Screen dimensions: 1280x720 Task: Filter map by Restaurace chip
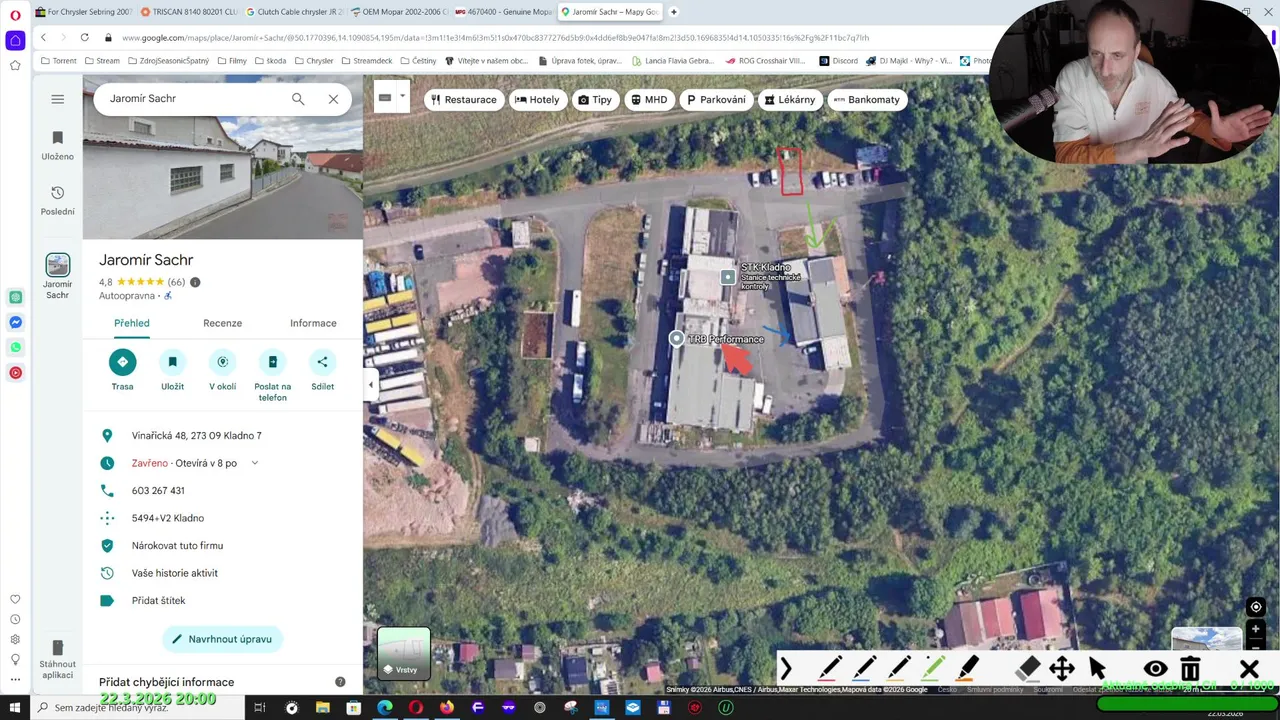click(463, 100)
